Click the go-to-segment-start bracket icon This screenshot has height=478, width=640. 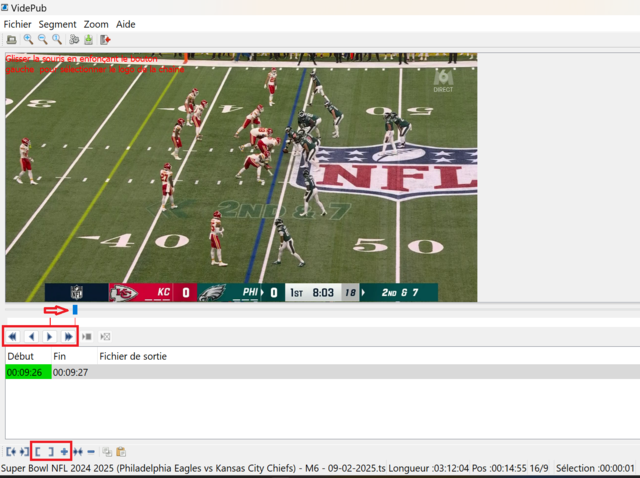11,452
